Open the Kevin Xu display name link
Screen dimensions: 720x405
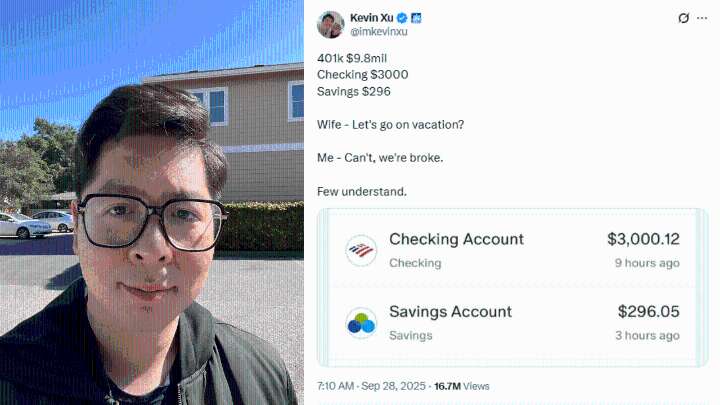[371, 18]
